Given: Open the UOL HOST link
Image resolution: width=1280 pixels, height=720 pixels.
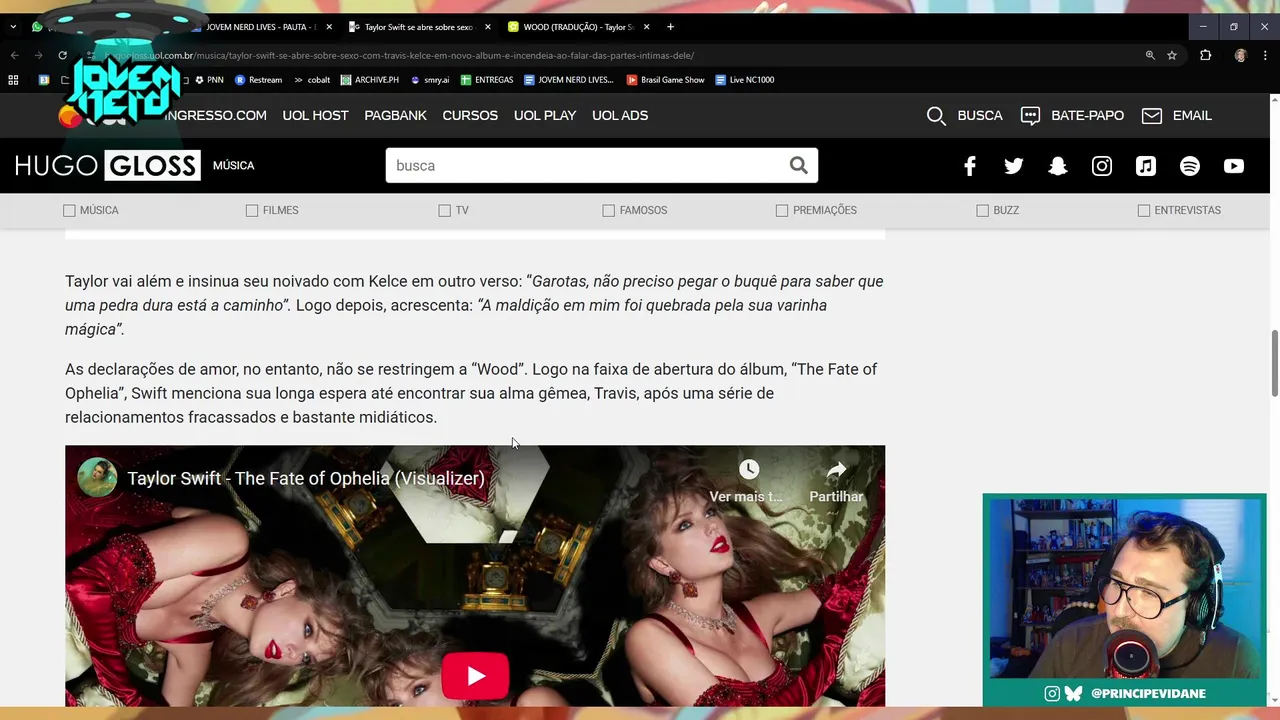Looking at the screenshot, I should point(315,116).
